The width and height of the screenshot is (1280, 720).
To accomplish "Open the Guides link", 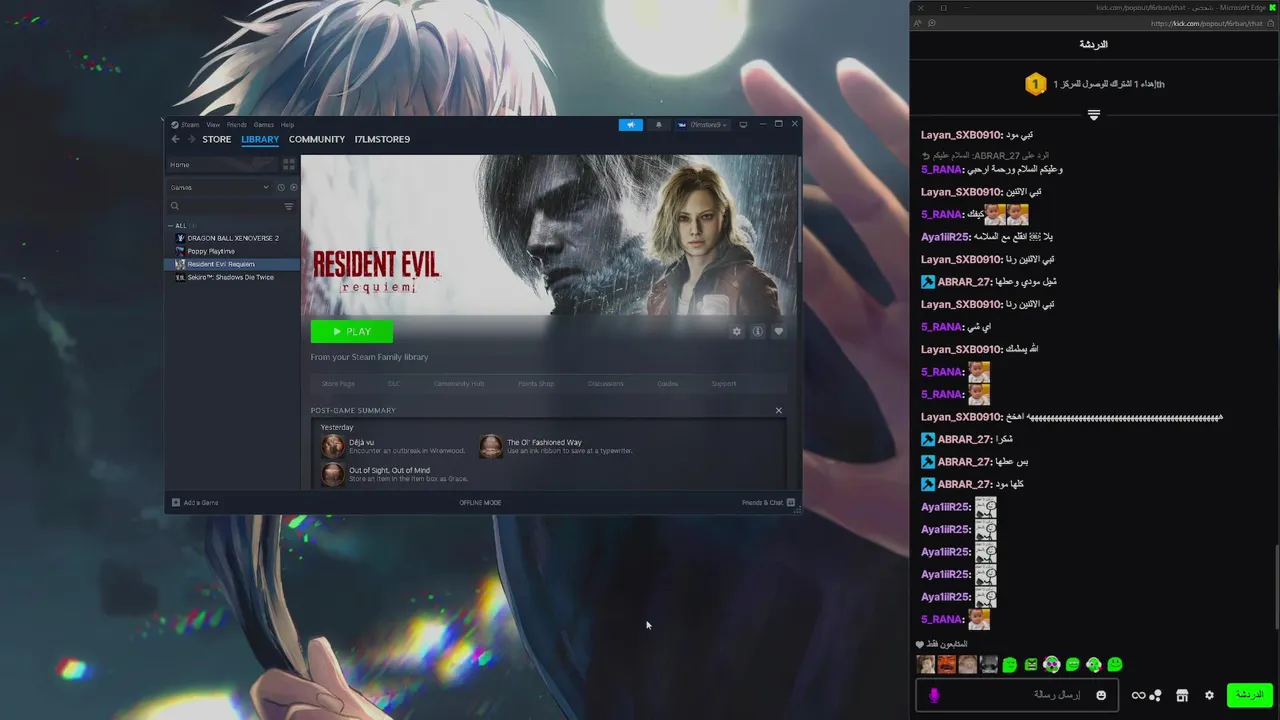I will [x=668, y=384].
